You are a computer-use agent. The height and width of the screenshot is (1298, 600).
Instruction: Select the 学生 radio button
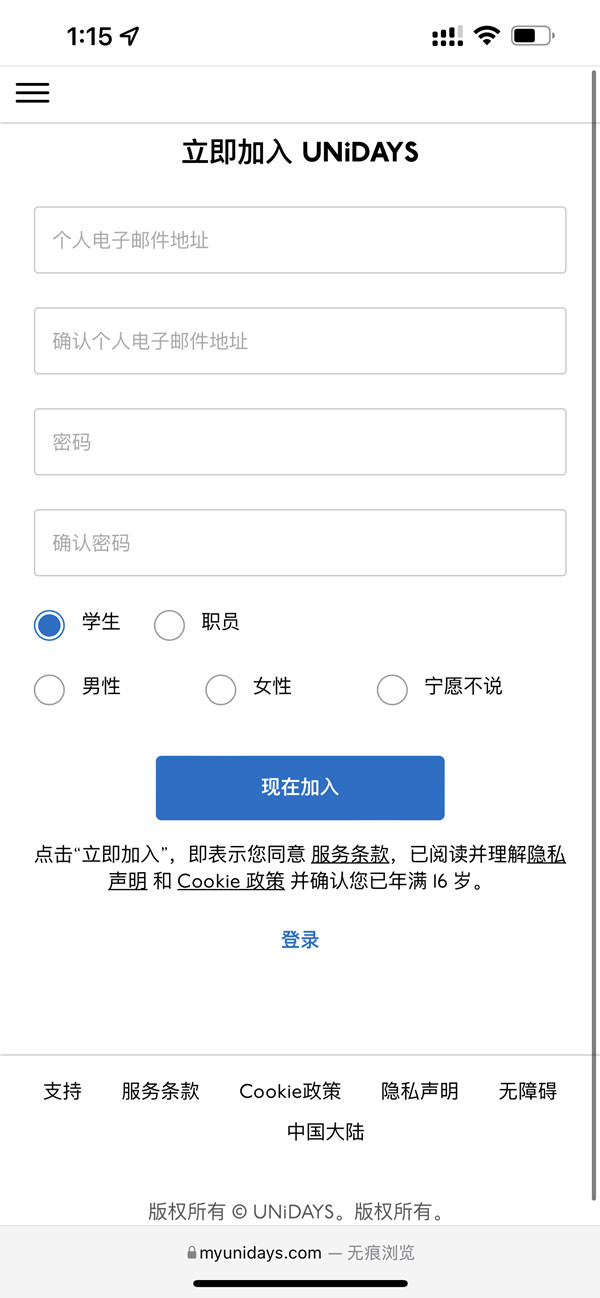[x=49, y=624]
